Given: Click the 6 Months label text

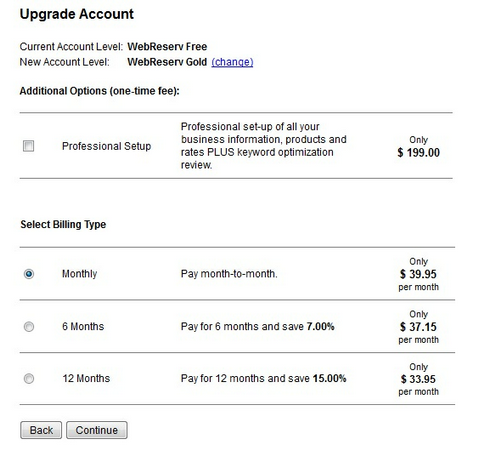Looking at the screenshot, I should point(83,326).
